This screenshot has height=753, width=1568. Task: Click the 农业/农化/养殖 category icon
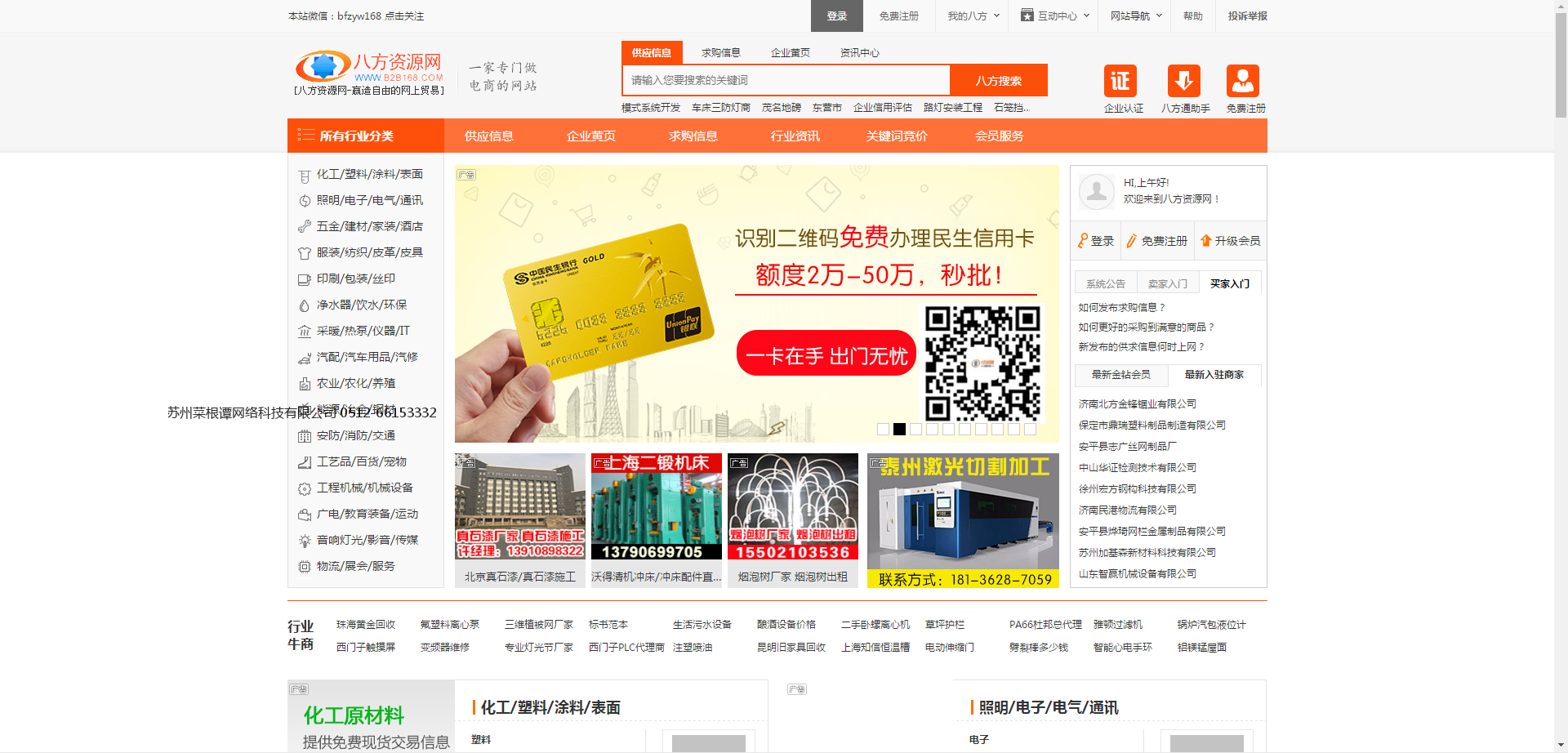tap(305, 384)
